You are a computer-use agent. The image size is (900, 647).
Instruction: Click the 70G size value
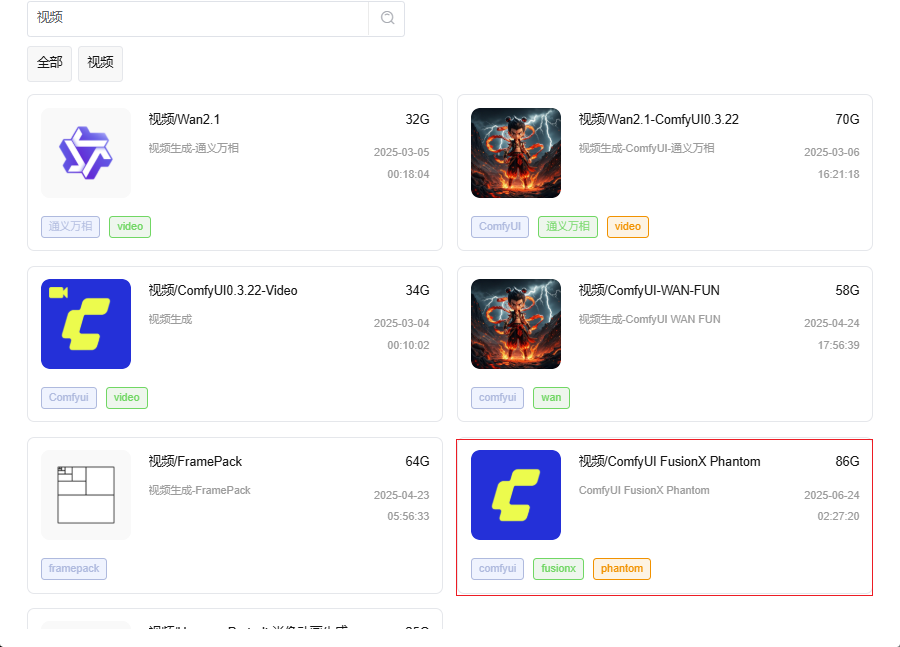click(x=847, y=119)
